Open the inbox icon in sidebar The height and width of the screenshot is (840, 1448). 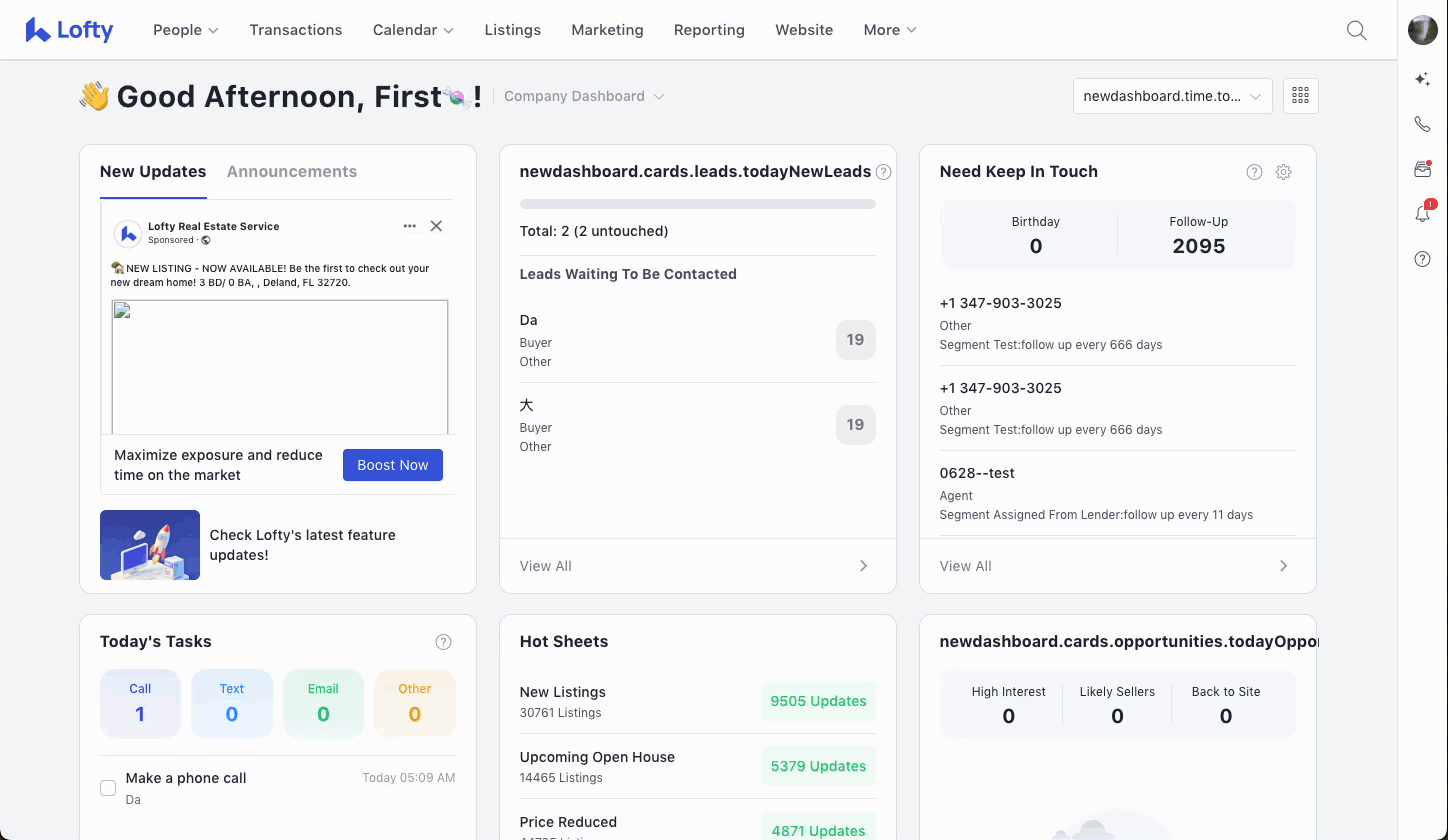pos(1422,169)
